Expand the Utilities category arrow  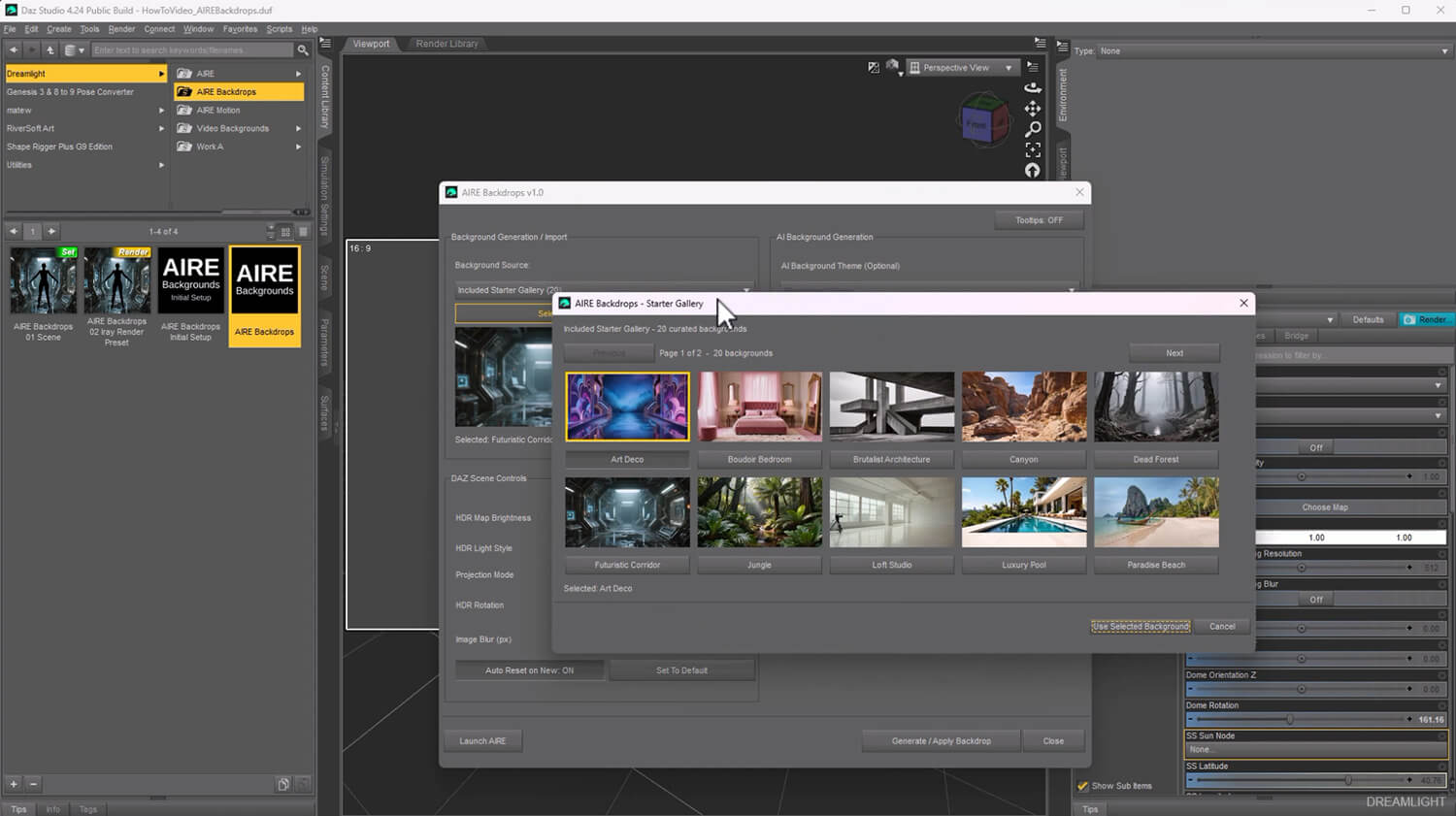(161, 165)
